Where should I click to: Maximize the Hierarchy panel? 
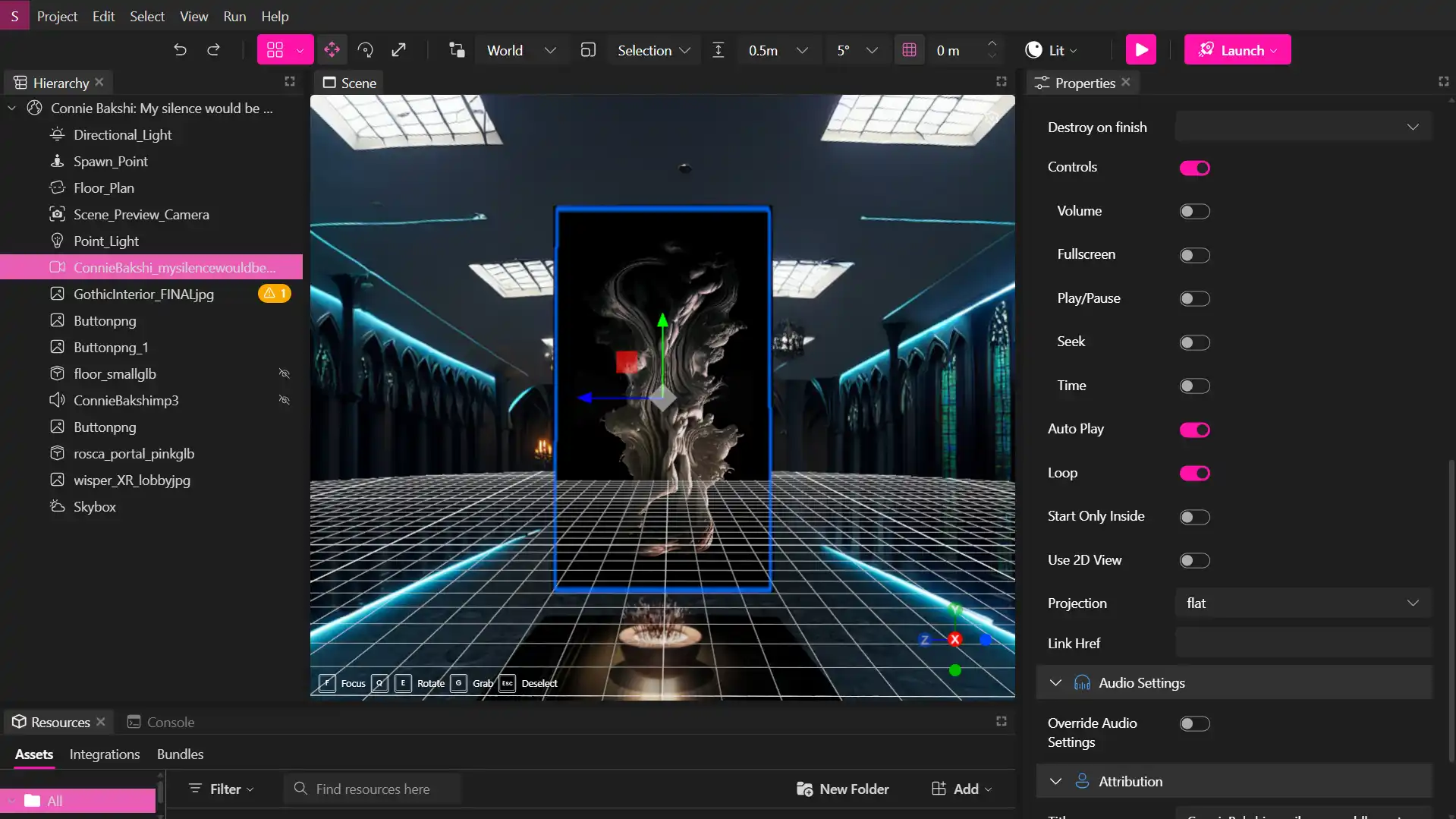290,81
